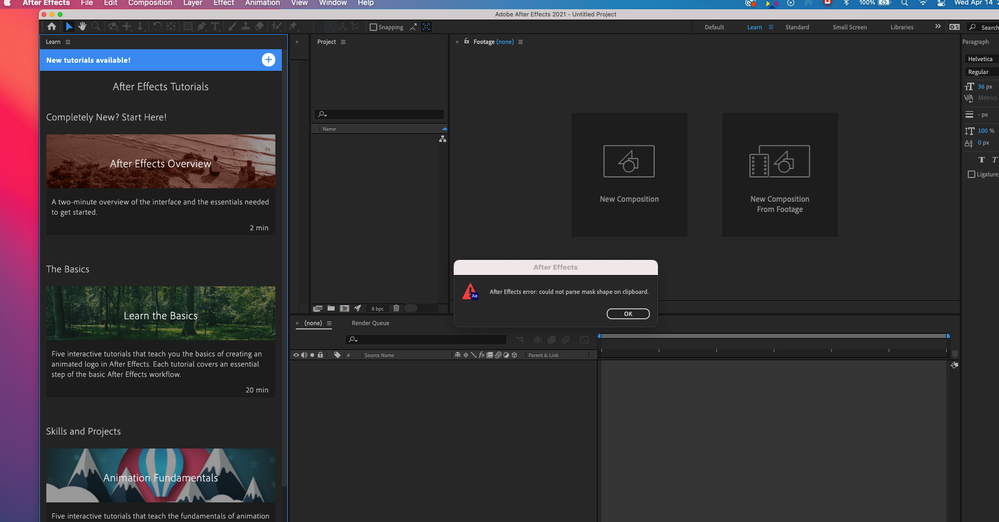
Task: Switch to the Default workspace
Action: (x=714, y=27)
